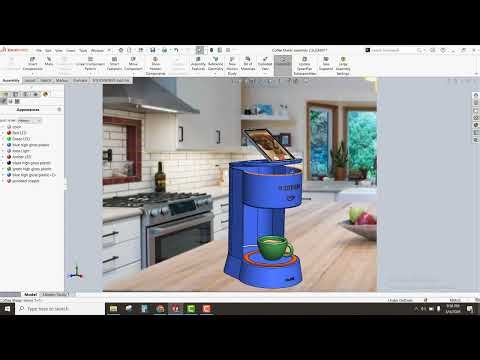Click the Insert Components tool

pyautogui.click(x=33, y=63)
